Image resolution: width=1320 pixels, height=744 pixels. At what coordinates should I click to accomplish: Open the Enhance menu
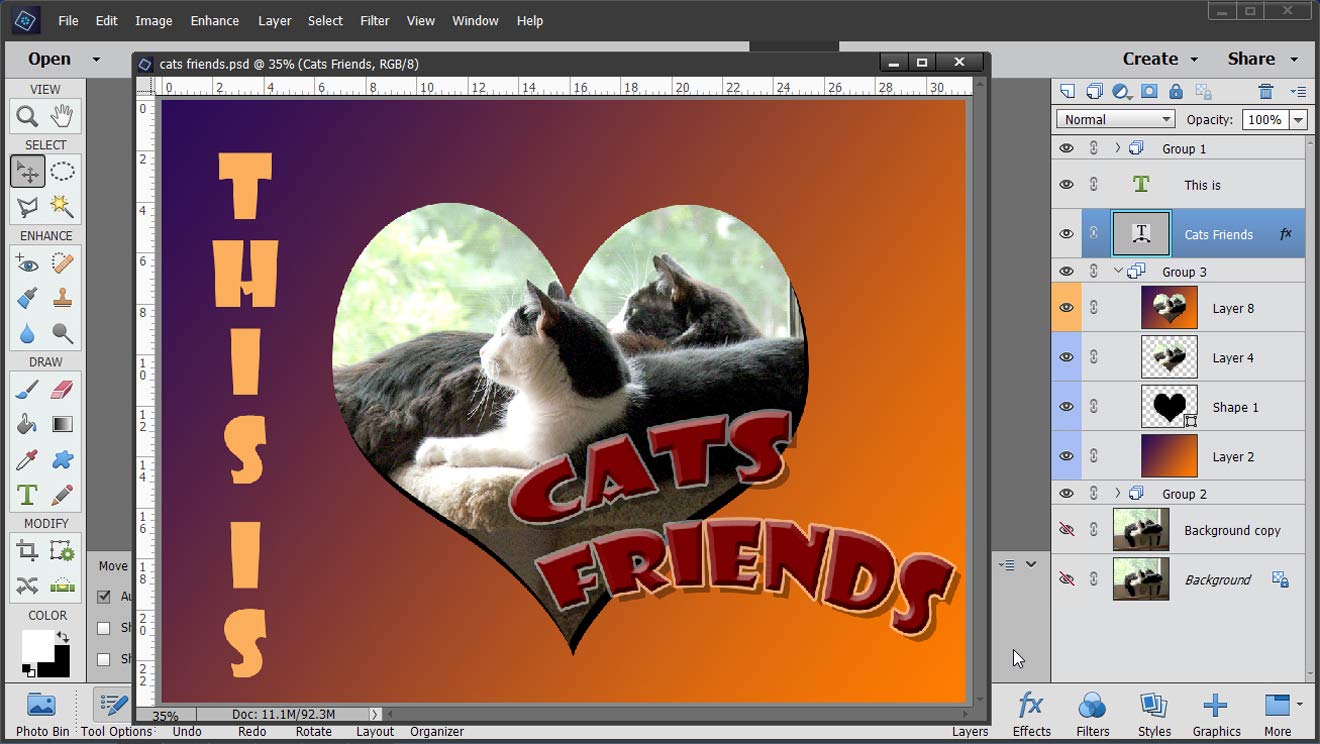coord(215,20)
